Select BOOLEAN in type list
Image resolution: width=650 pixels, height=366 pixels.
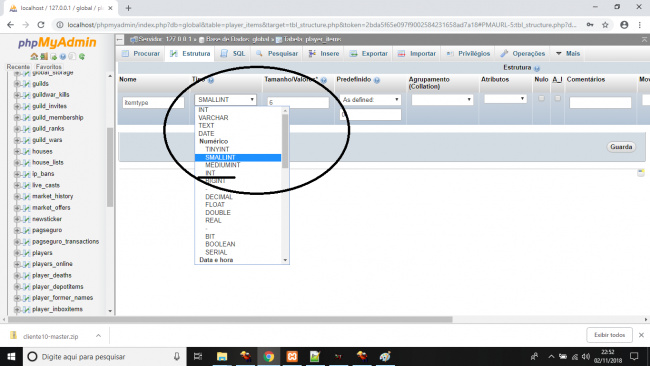pos(220,244)
